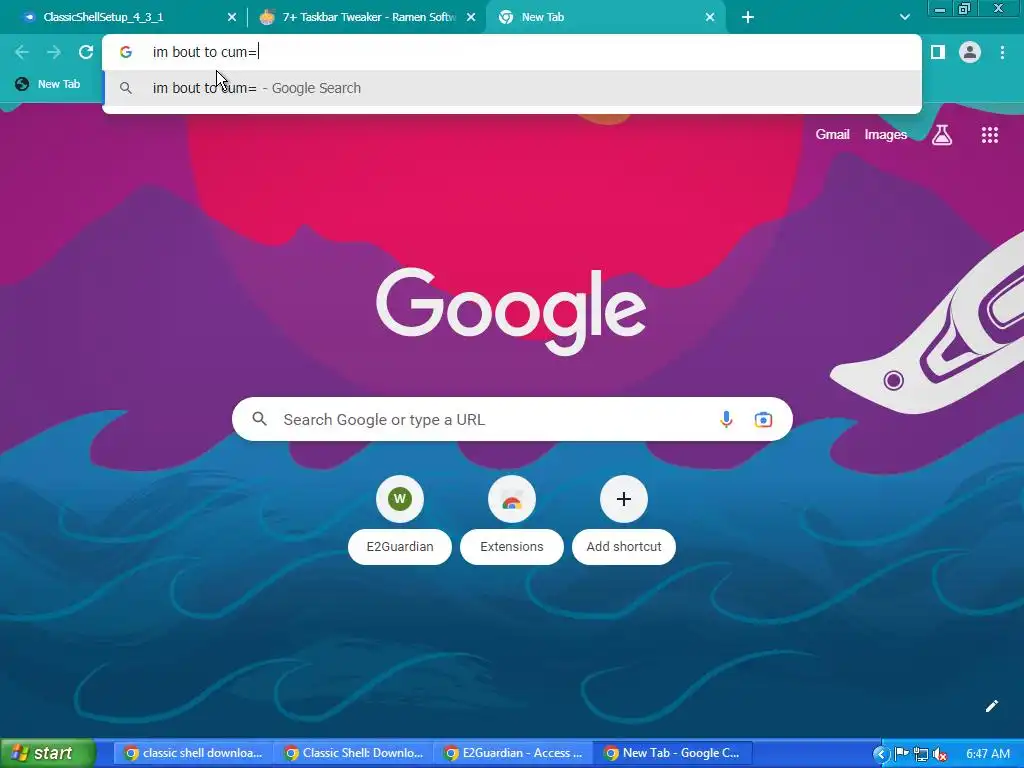This screenshot has height=768, width=1024.
Task: Click the network connection tray icon
Action: tap(921, 755)
